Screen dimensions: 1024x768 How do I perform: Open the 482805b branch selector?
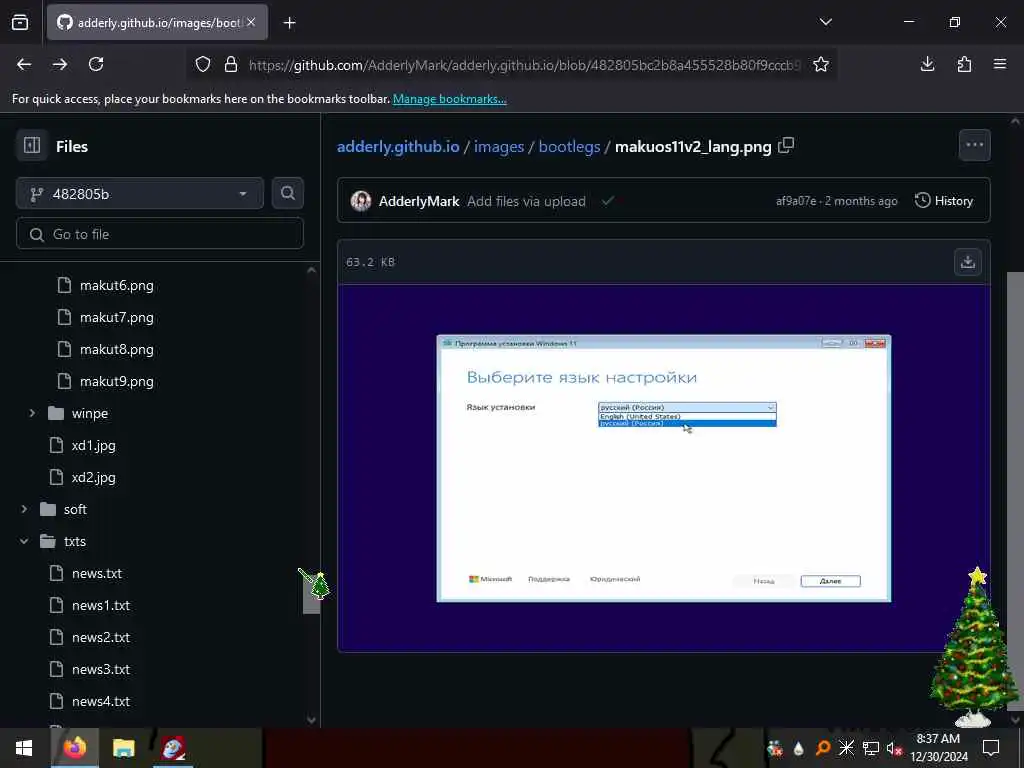click(x=140, y=193)
